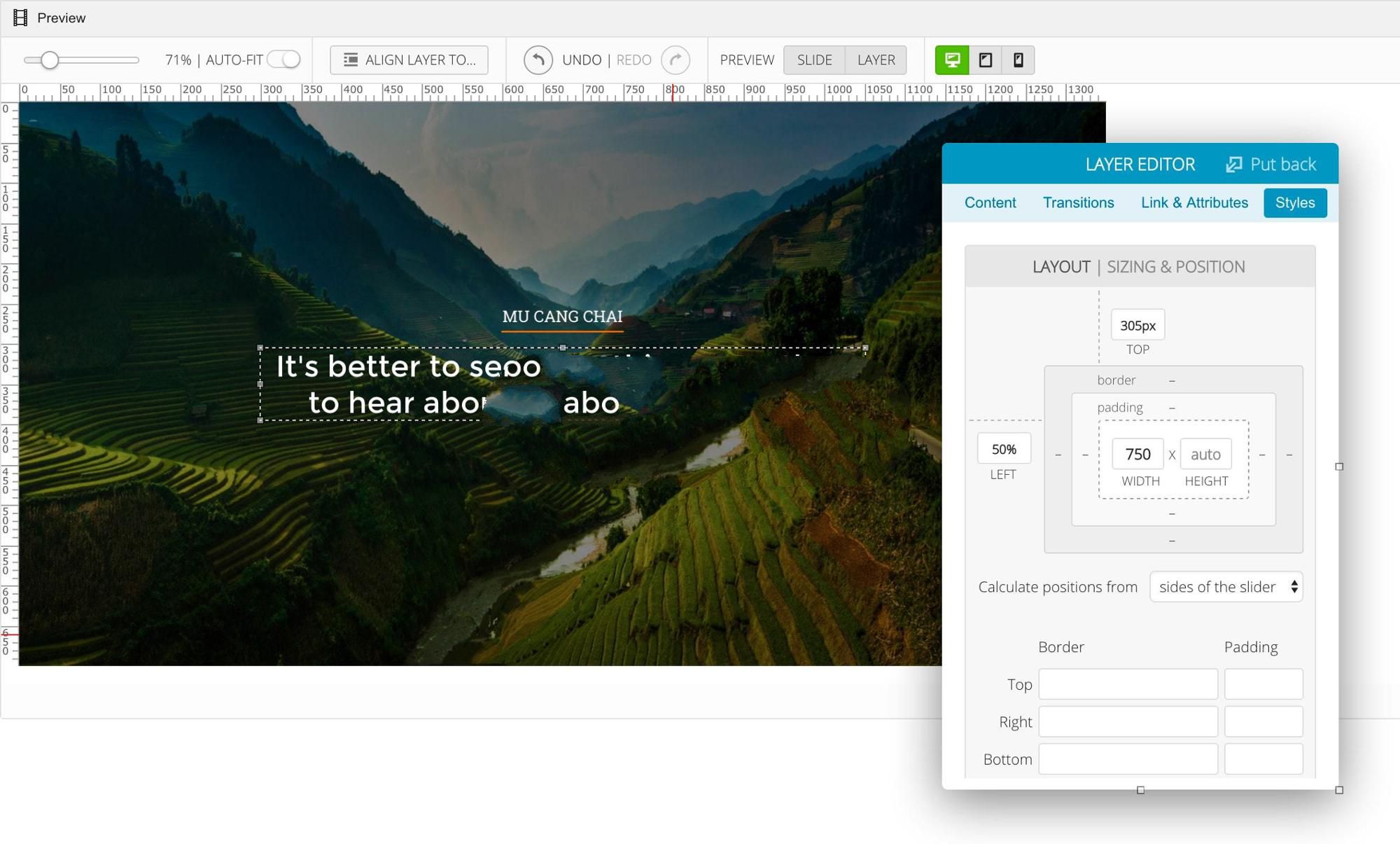Click the zoom slider handle
The width and height of the screenshot is (1400, 844).
point(49,60)
